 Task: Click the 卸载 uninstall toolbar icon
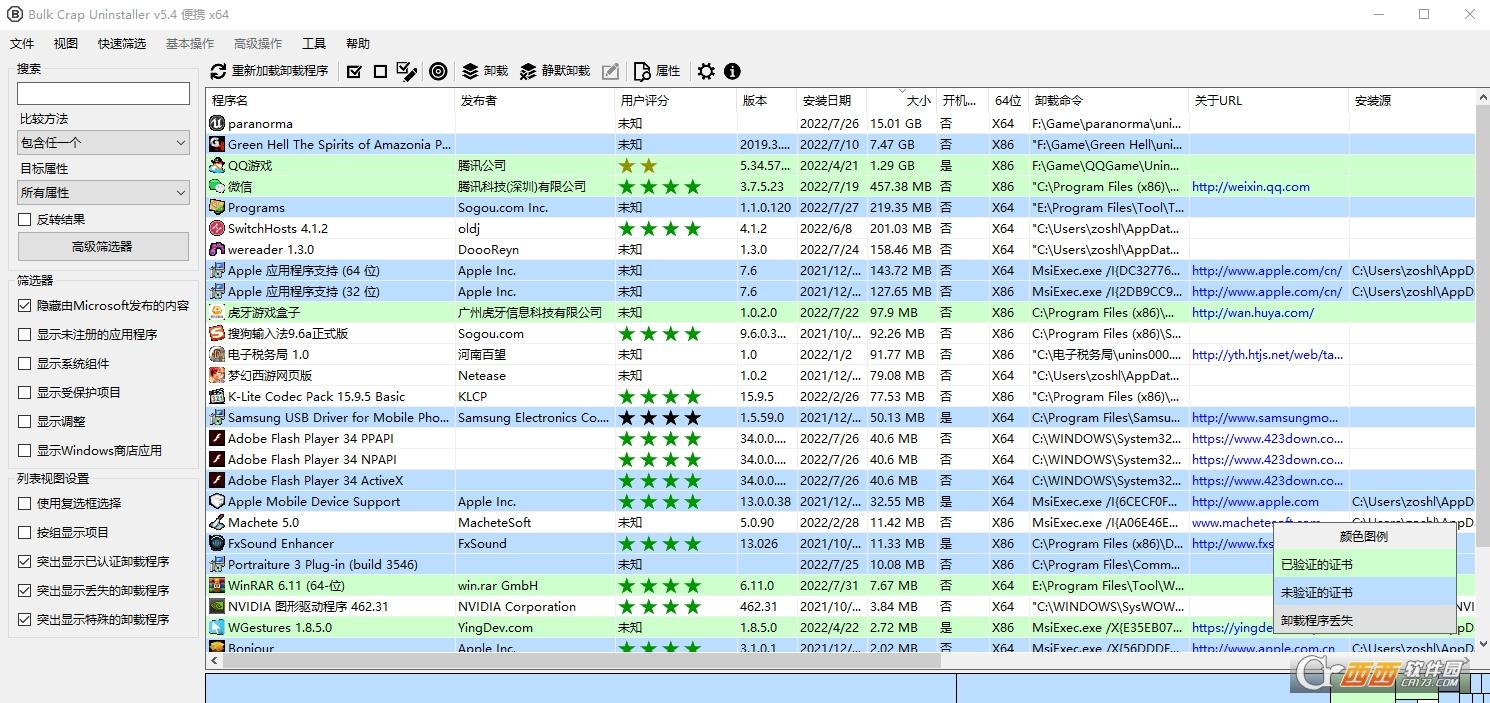[470, 71]
